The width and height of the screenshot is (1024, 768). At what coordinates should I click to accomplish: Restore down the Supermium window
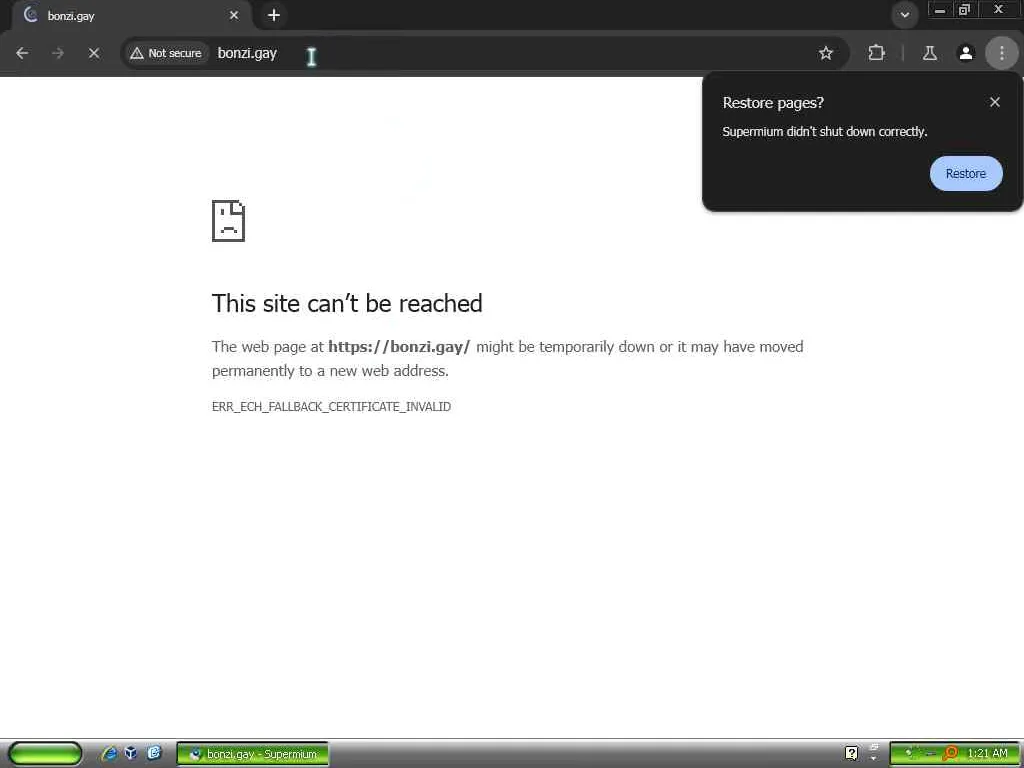pyautogui.click(x=965, y=10)
